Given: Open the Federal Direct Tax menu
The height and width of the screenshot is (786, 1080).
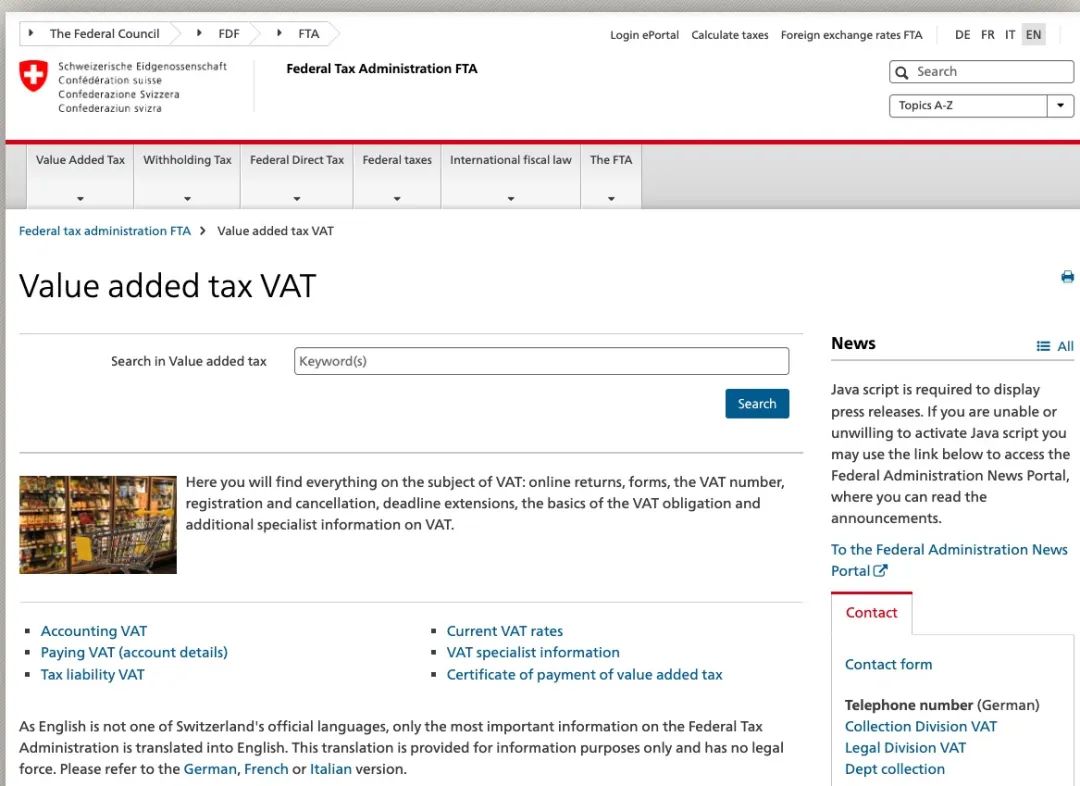Looking at the screenshot, I should click(x=296, y=175).
